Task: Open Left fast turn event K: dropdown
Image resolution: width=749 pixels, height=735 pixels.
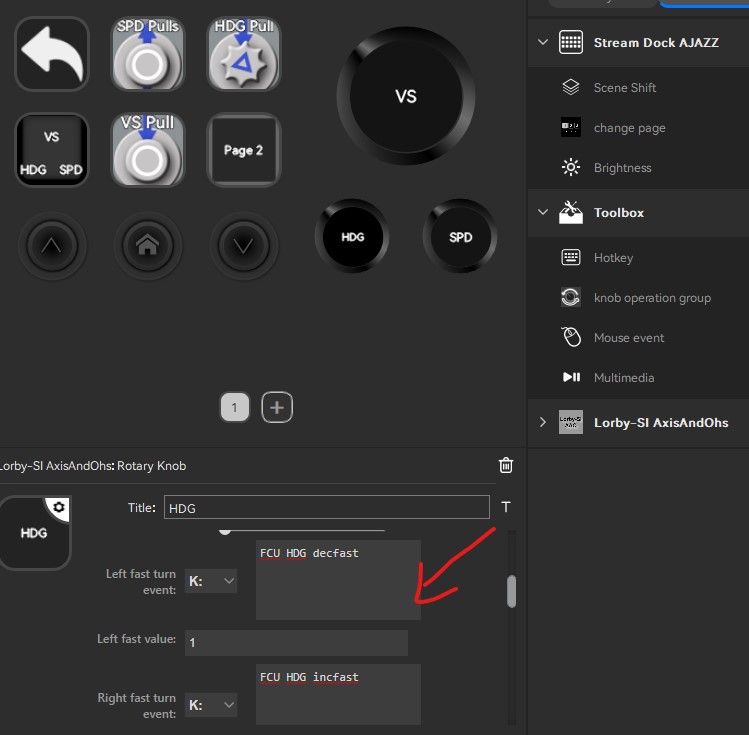Action: point(211,581)
